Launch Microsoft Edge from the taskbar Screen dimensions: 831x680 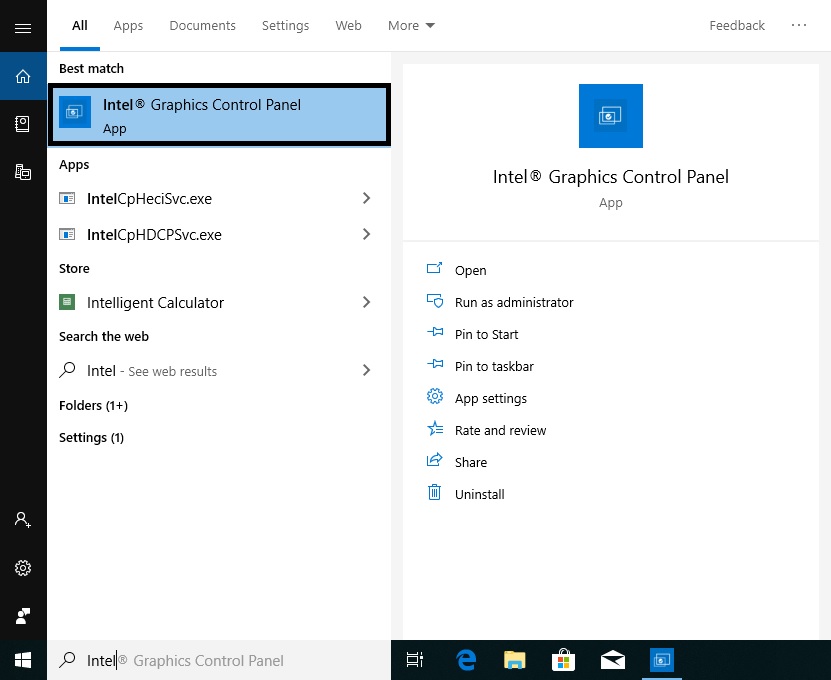click(466, 660)
